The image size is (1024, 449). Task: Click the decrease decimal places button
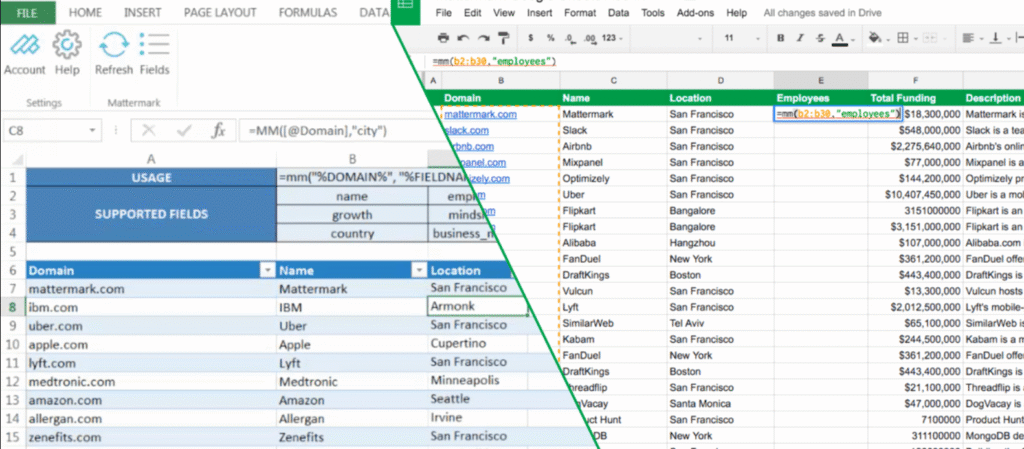coord(570,39)
